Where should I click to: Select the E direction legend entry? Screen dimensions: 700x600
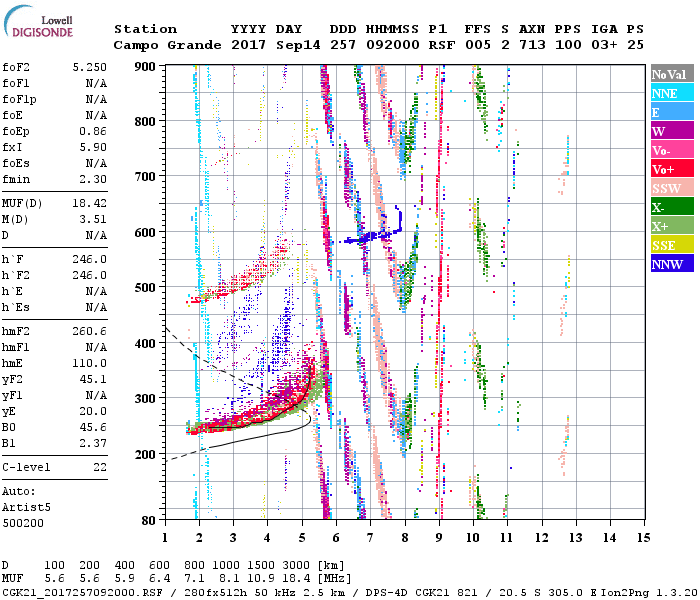pos(671,112)
